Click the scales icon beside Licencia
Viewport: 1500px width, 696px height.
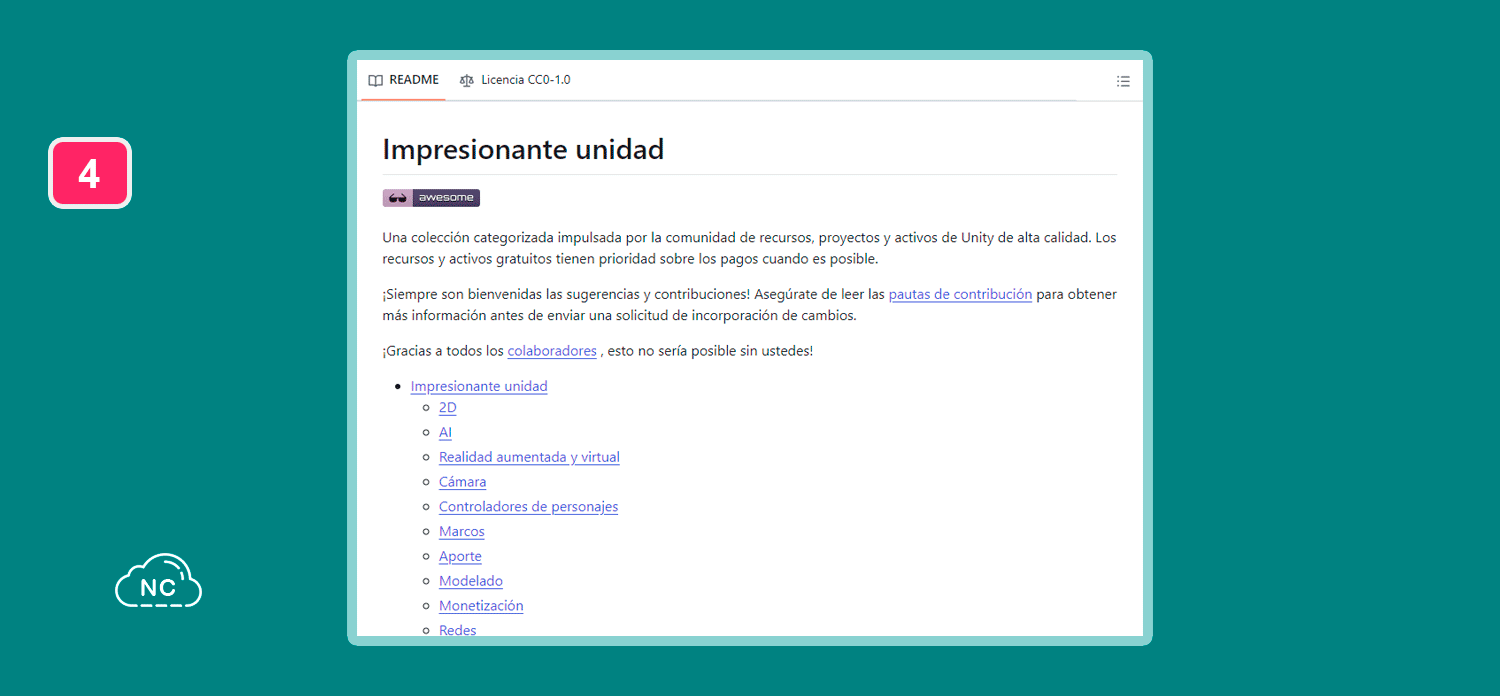(x=466, y=81)
